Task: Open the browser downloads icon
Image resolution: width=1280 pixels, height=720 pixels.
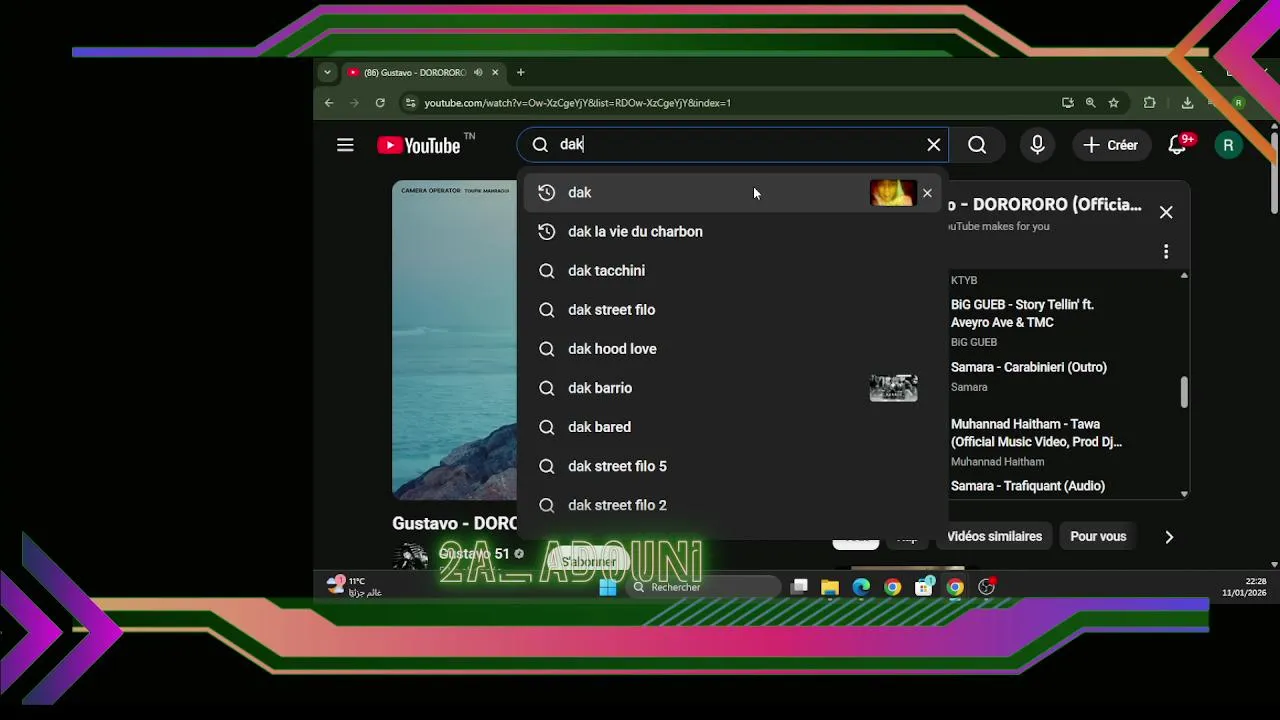Action: [x=1187, y=102]
